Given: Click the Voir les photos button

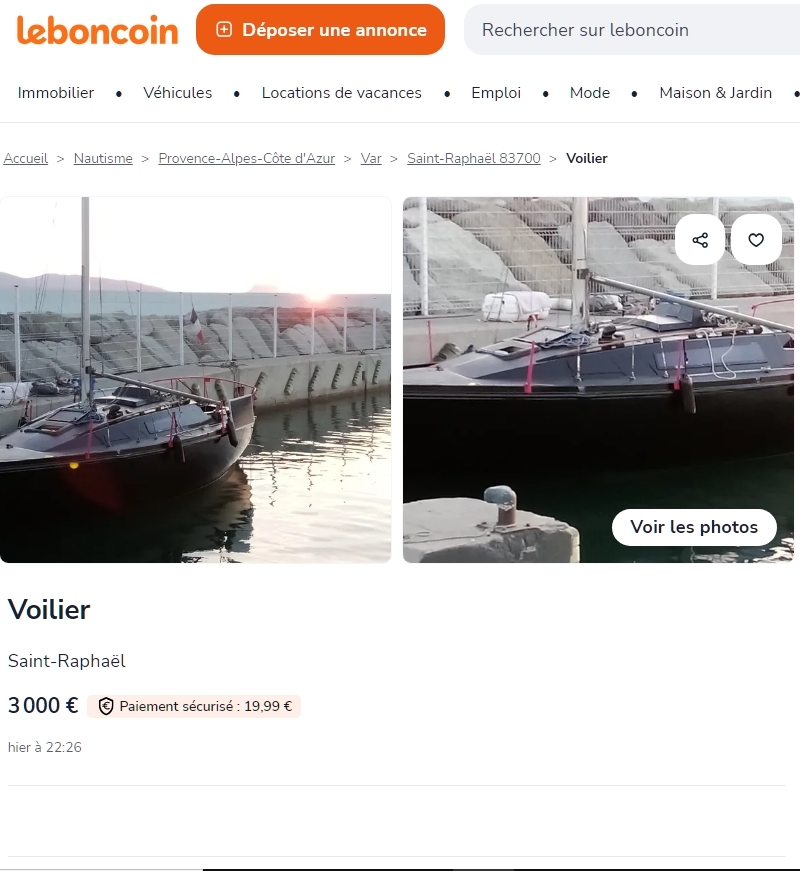Looking at the screenshot, I should pyautogui.click(x=694, y=527).
